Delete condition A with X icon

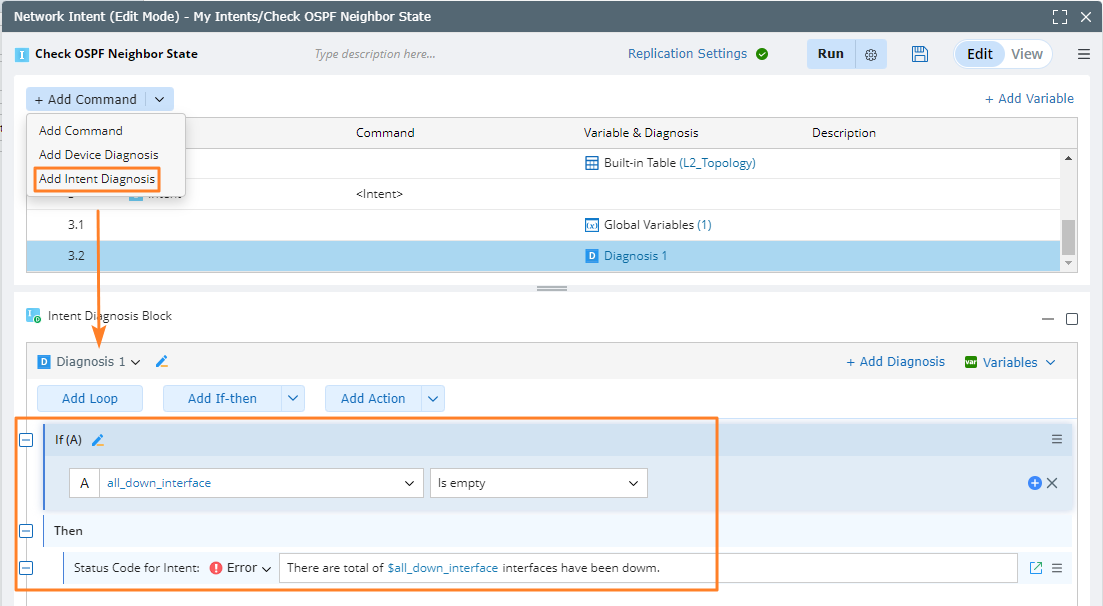[1052, 483]
